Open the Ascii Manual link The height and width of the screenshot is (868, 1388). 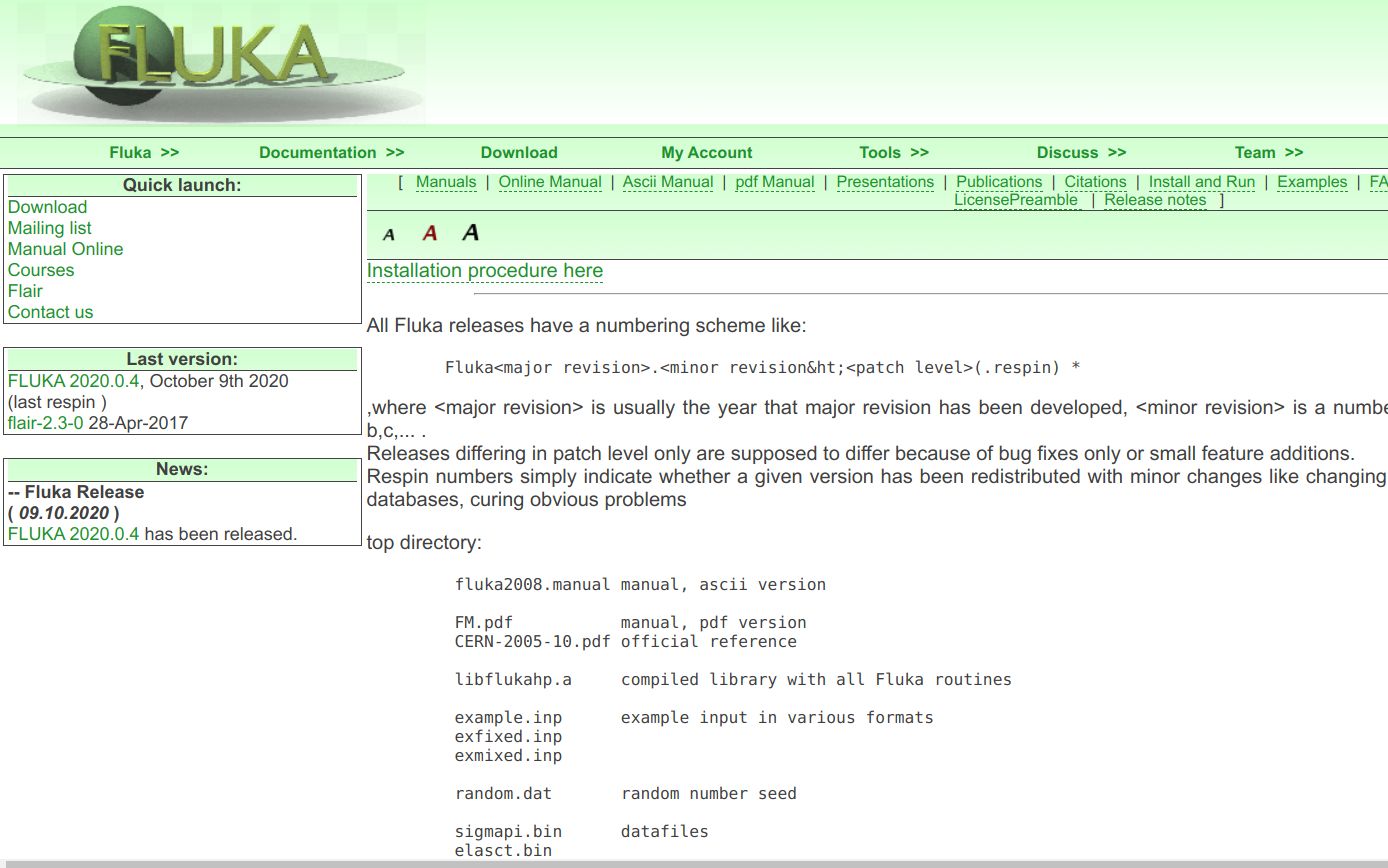click(668, 182)
